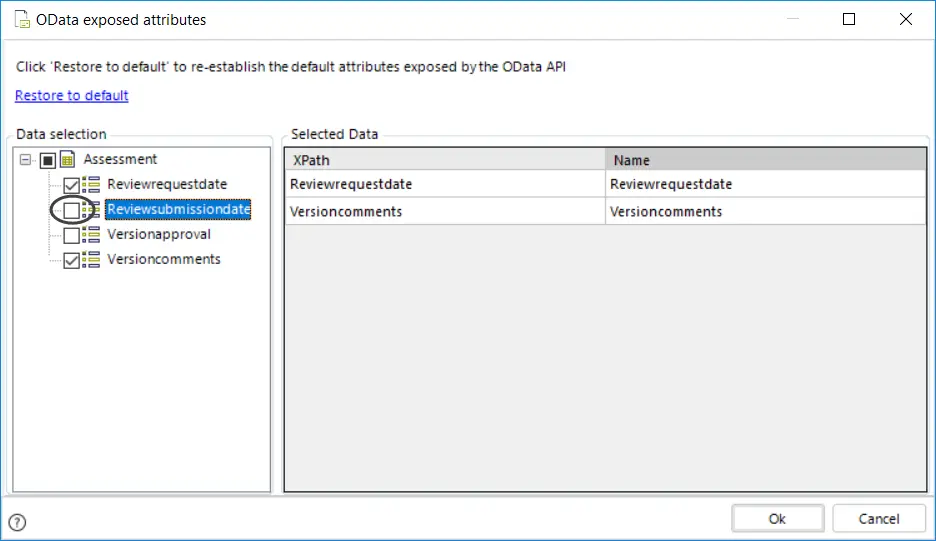
Task: Uncheck the Versioncomments checkbox
Action: coord(72,260)
